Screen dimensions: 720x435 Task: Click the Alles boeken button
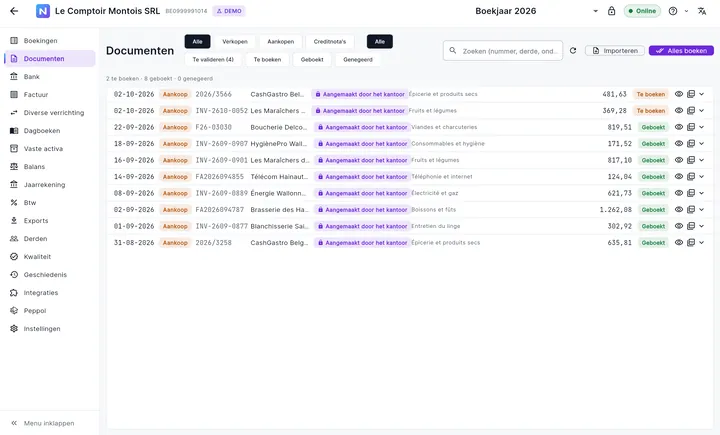(x=681, y=51)
